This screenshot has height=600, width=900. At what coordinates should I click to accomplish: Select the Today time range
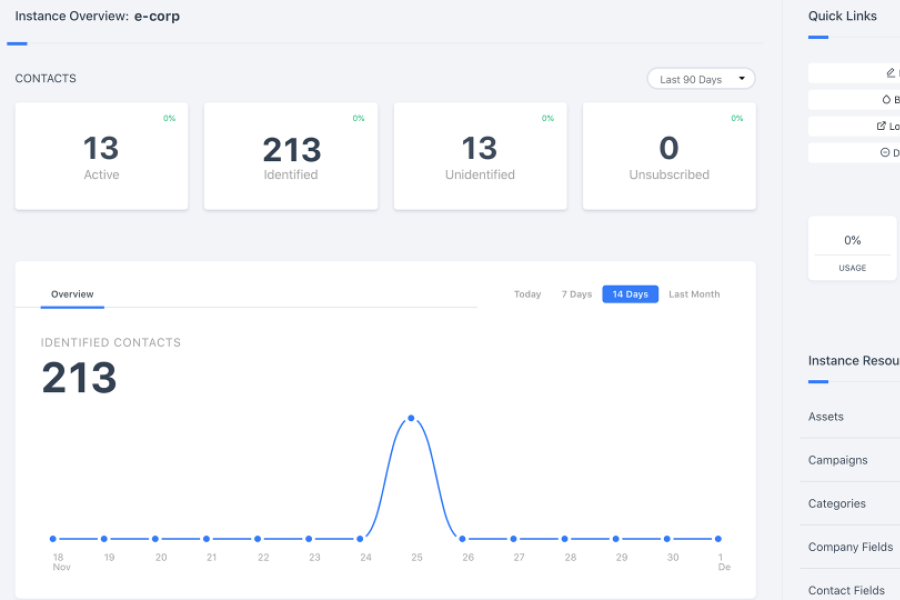click(527, 294)
